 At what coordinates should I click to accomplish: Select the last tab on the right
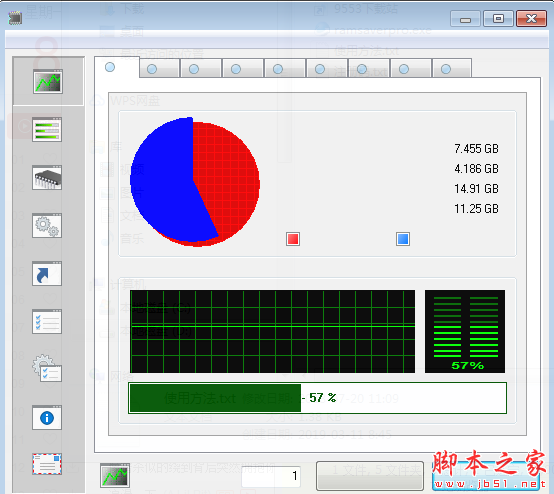452,69
